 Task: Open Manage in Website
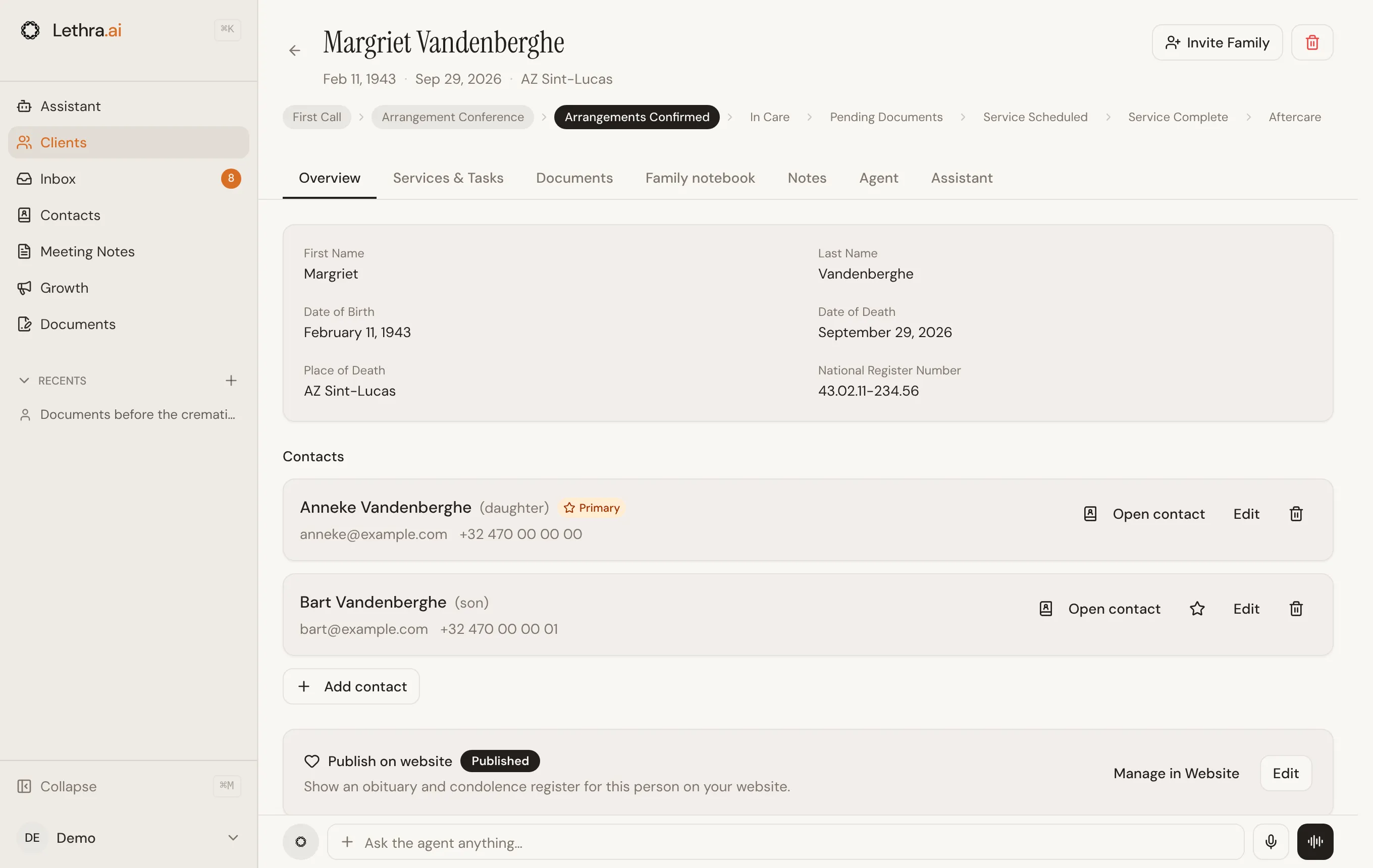(x=1176, y=774)
